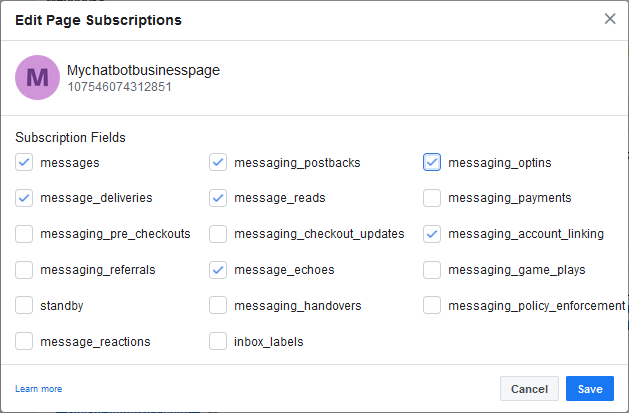
Task: Open the Learn more link
Action: point(39,389)
